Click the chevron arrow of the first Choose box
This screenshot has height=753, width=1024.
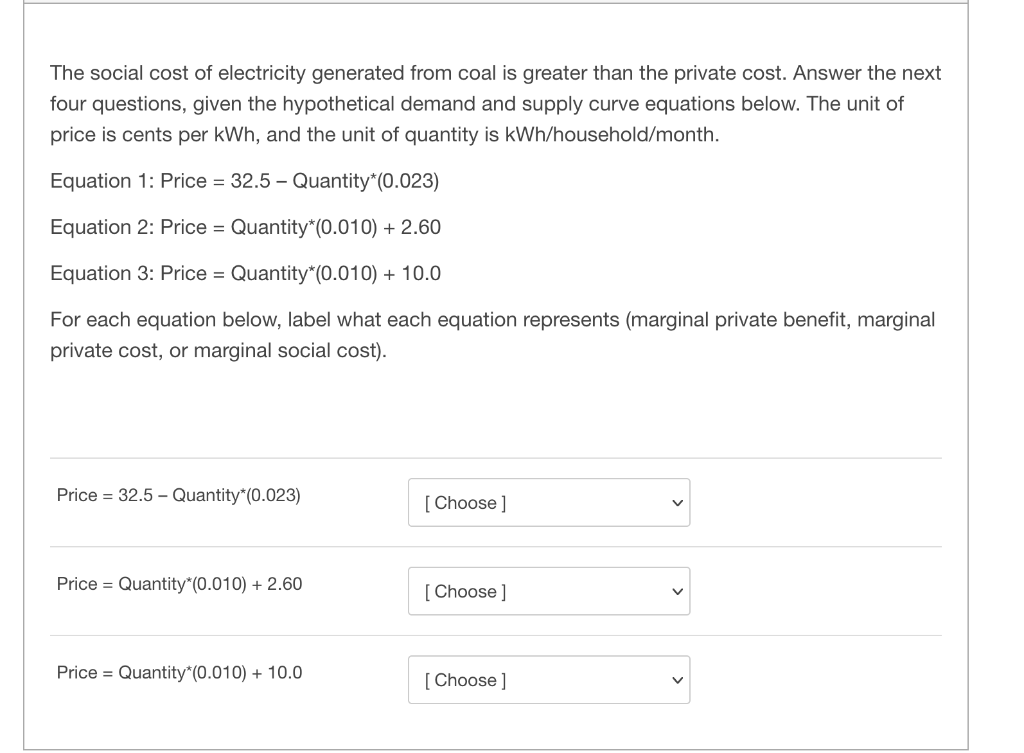(677, 503)
